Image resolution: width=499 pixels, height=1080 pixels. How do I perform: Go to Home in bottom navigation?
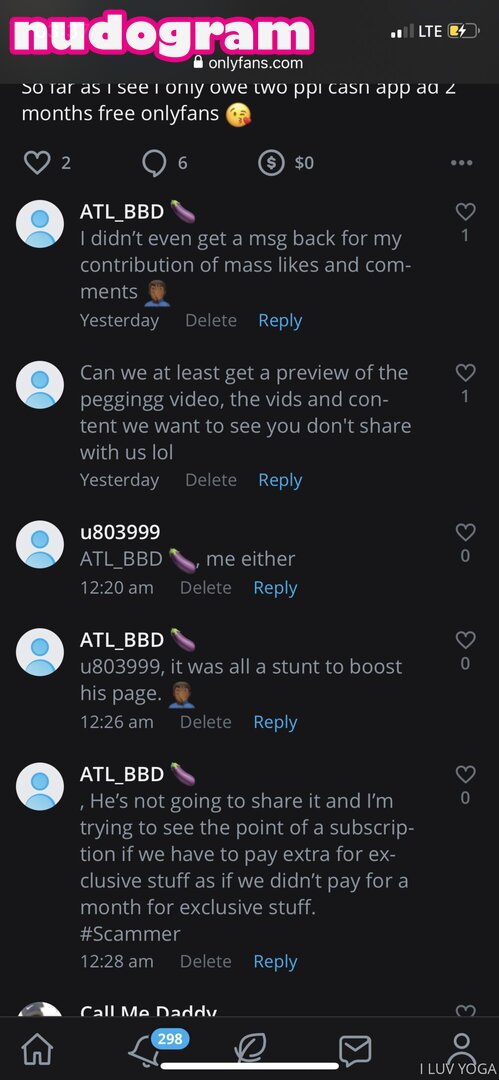(37, 1050)
